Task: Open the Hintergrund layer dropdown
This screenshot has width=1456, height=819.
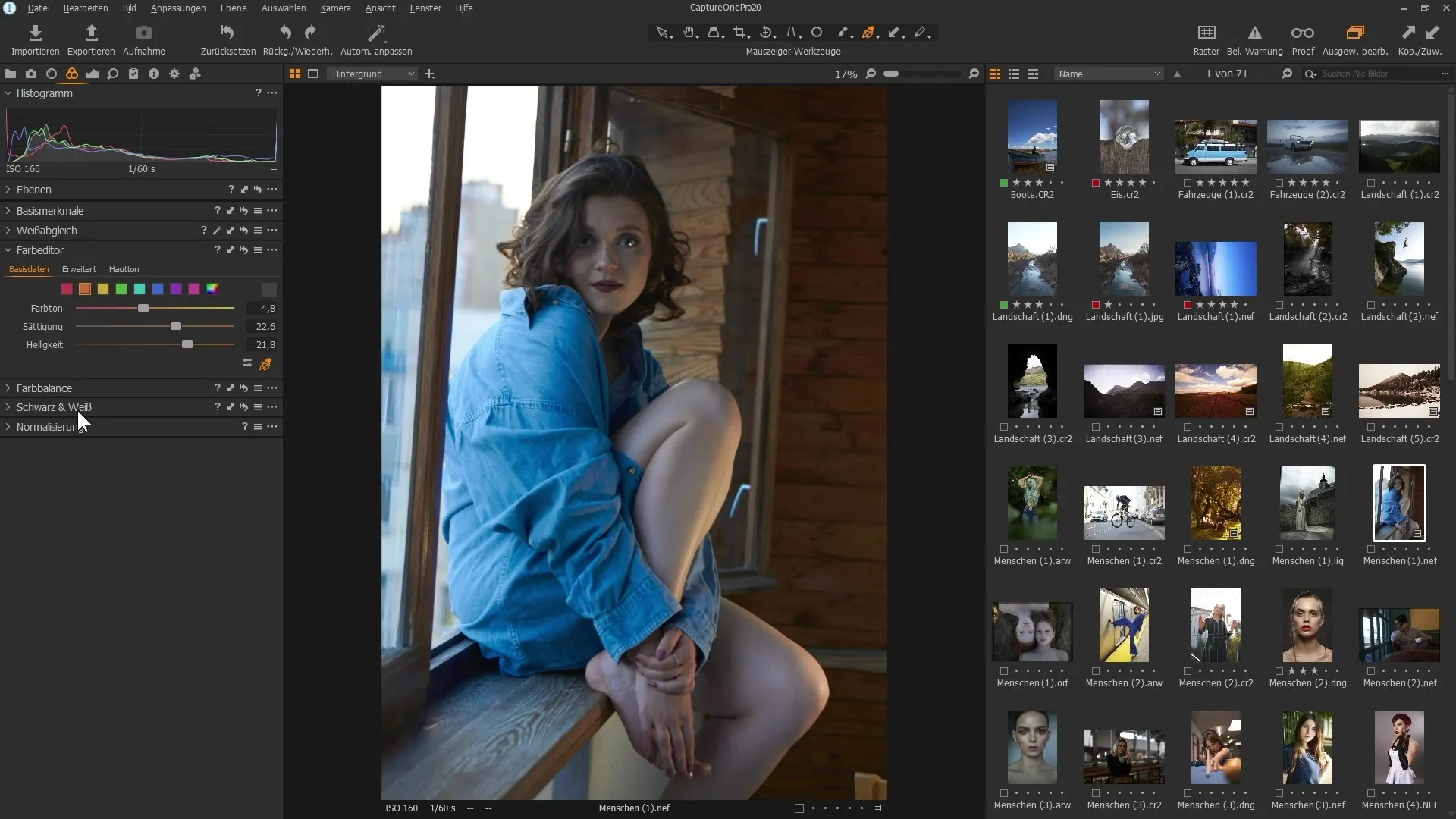Action: coord(372,74)
